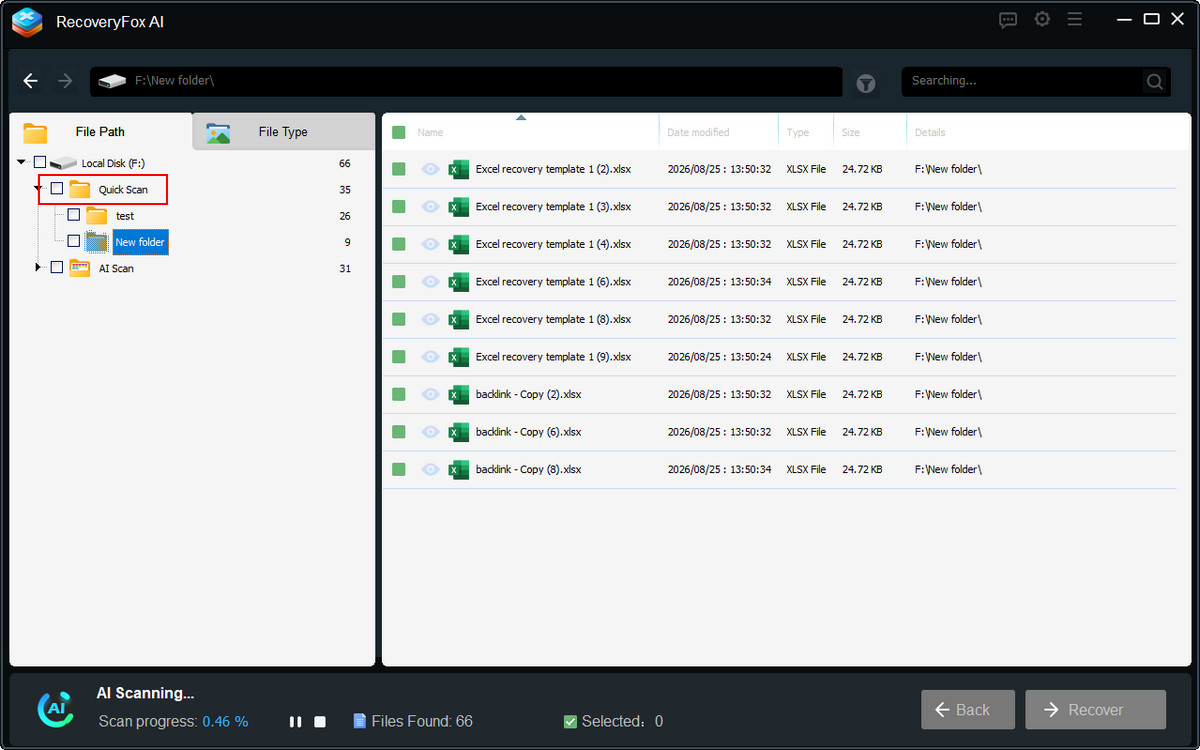Open the hamburger menu icon

(1075, 19)
